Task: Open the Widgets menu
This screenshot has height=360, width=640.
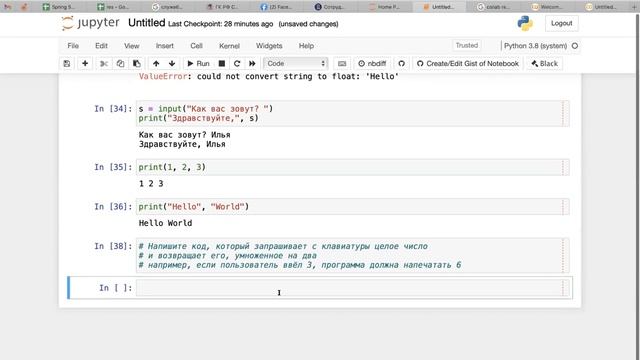Action: tap(269, 46)
